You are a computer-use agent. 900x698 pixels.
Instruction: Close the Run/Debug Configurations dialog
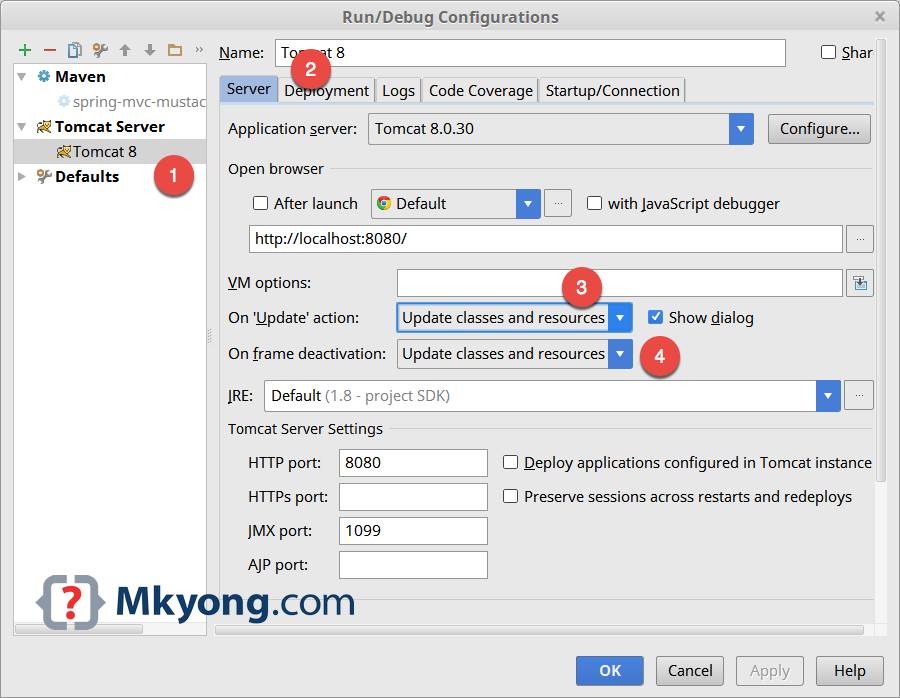880,17
